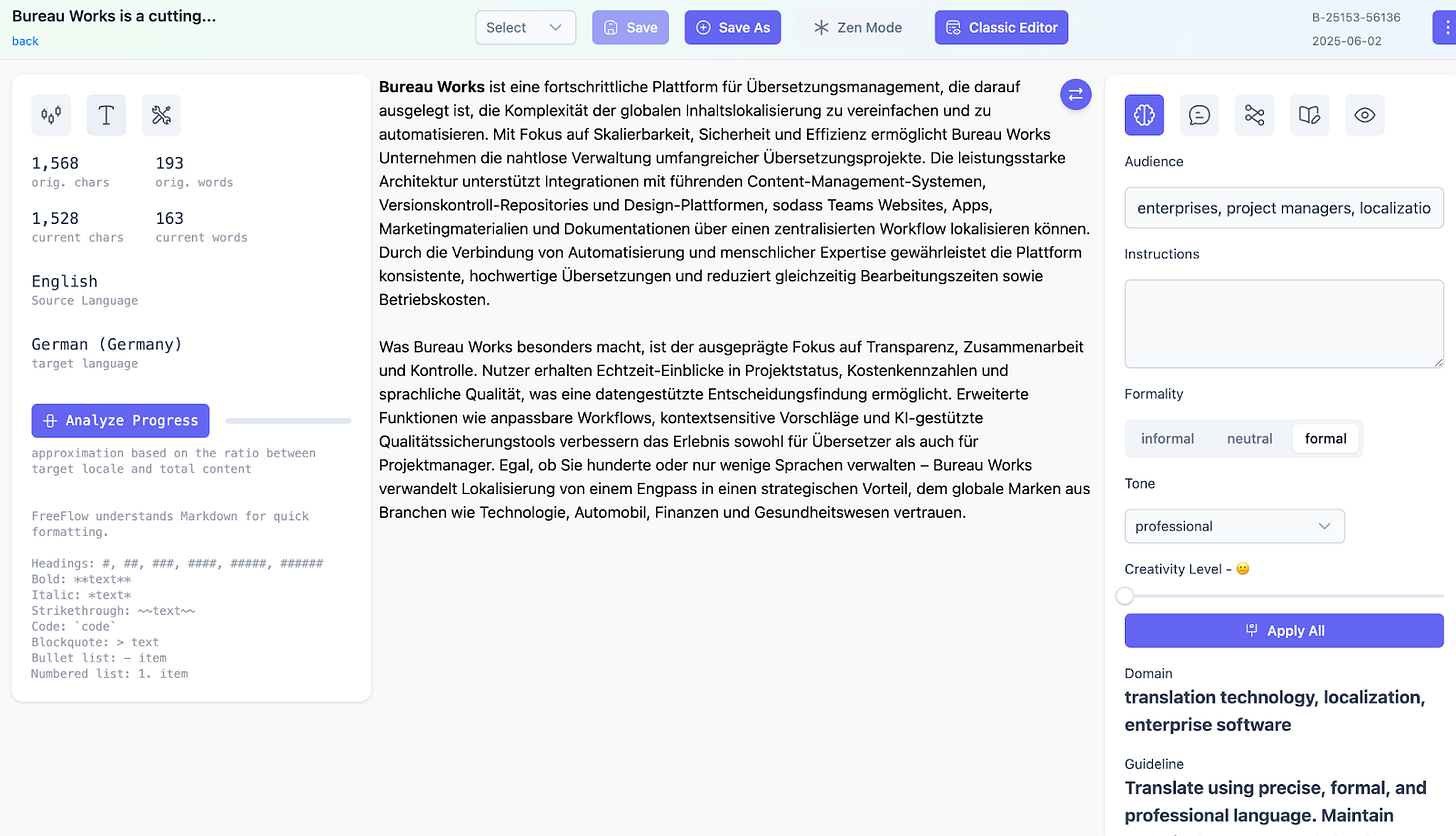The width and height of the screenshot is (1456, 836).
Task: Click the Domain value 'translation technology, localization'
Action: (x=1275, y=711)
